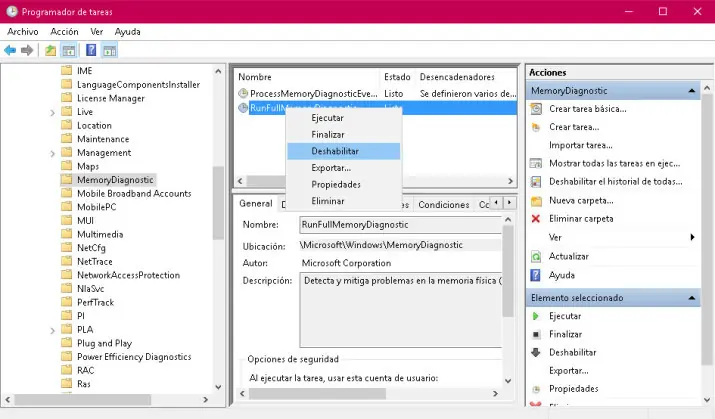Viewport: 715px width, 419px height.
Task: Click the NetTrace folder icon in tree
Action: pyautogui.click(x=67, y=261)
